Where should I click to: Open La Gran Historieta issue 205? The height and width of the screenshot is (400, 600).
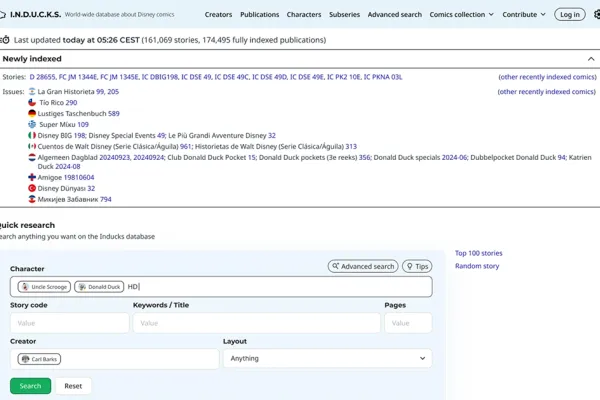113,91
